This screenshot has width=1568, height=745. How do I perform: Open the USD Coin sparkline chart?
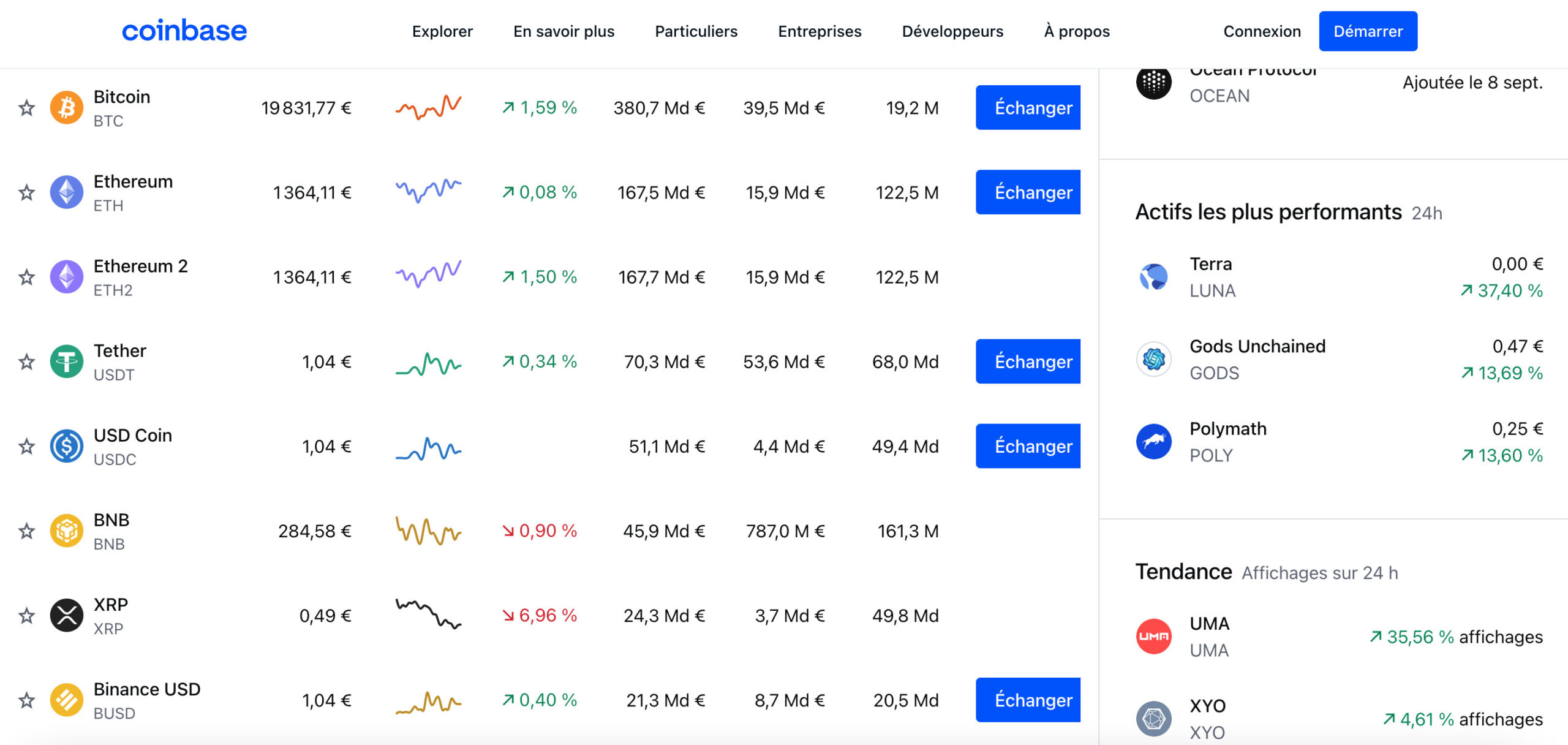(x=428, y=448)
